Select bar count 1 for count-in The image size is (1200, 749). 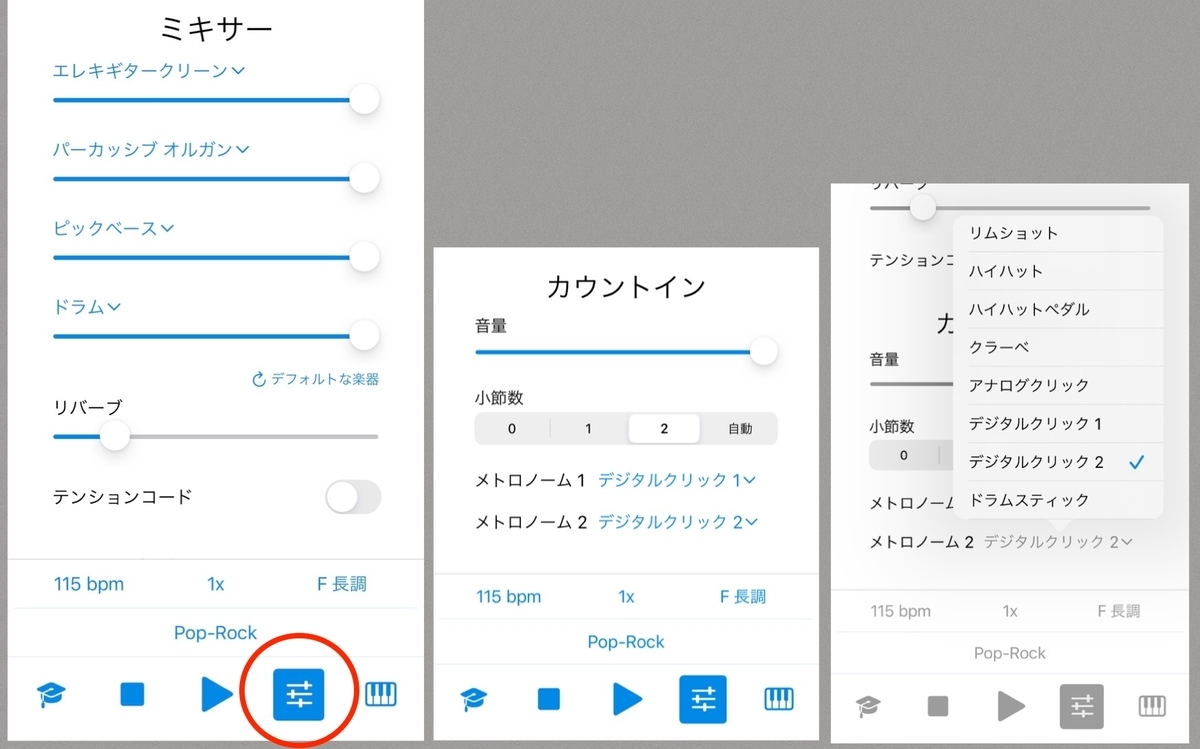[x=587, y=428]
